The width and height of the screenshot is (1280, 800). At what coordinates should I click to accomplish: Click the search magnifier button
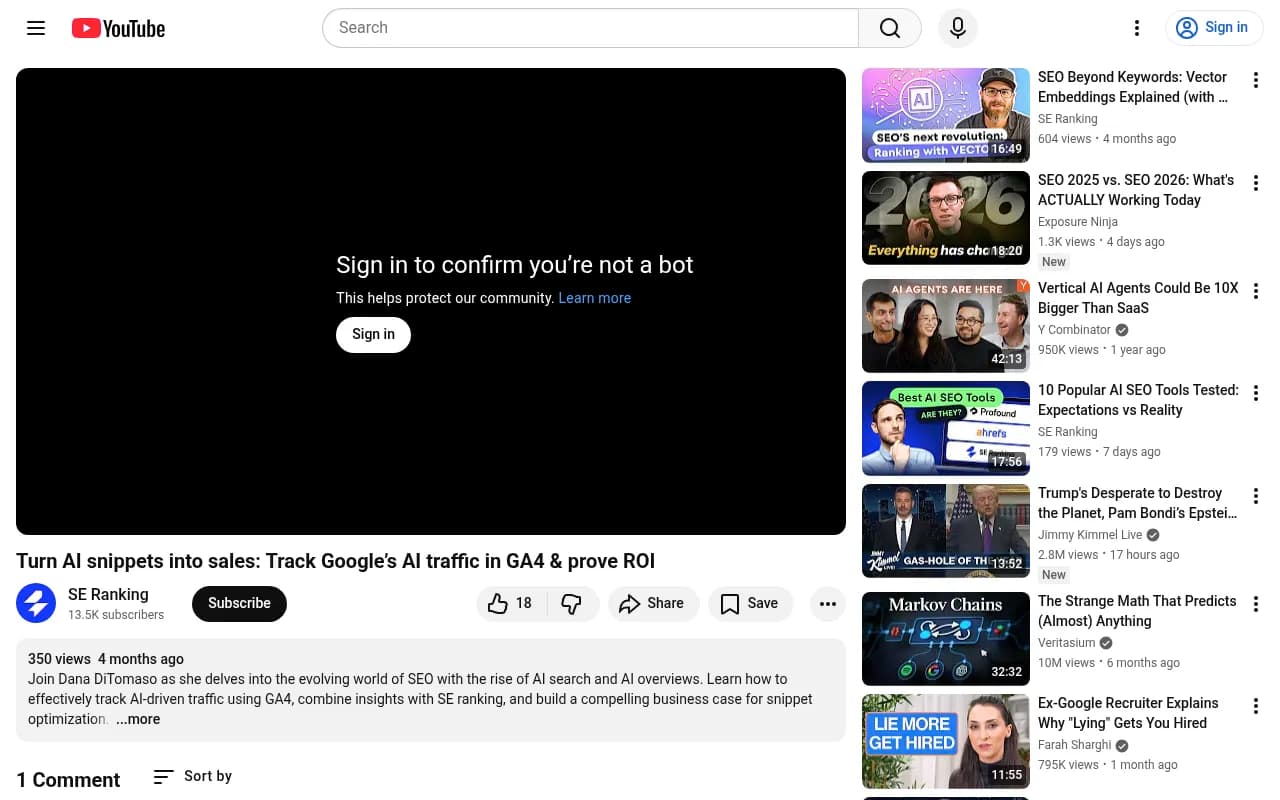[889, 28]
